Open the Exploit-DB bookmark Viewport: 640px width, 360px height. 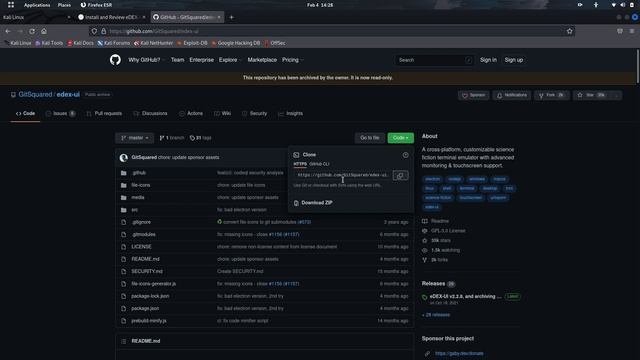point(192,43)
